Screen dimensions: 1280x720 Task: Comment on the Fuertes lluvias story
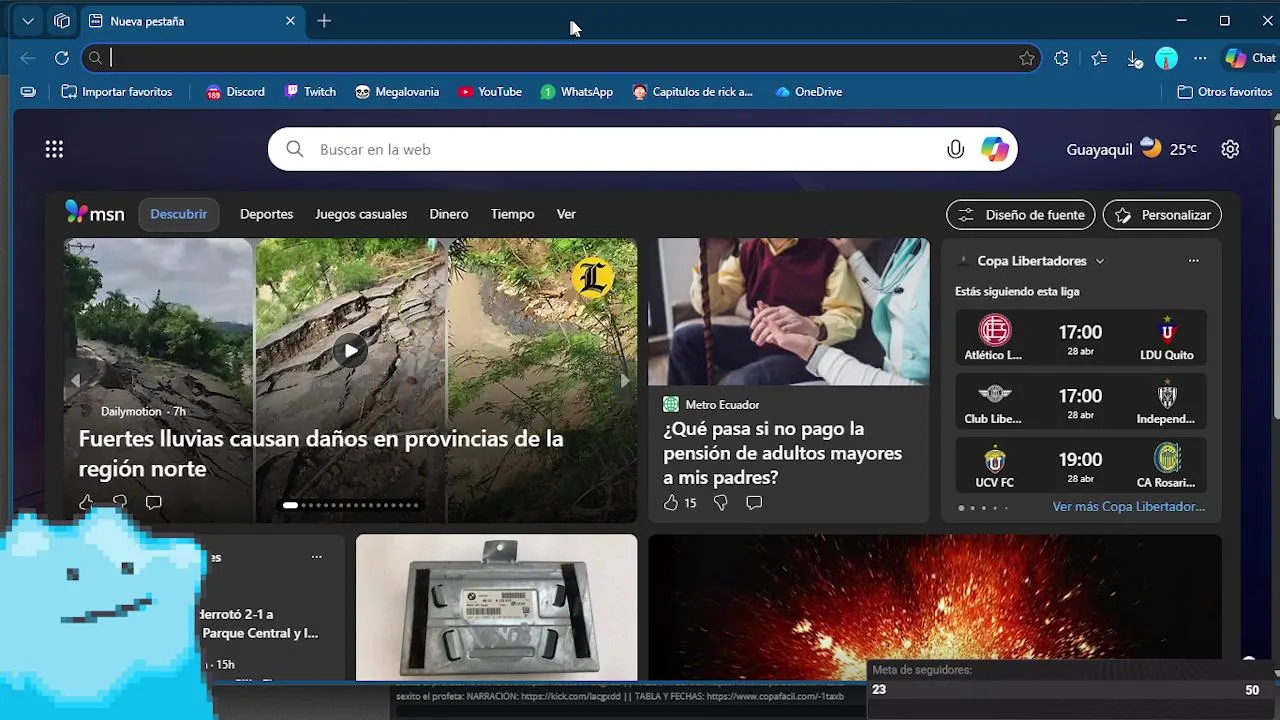coord(153,502)
